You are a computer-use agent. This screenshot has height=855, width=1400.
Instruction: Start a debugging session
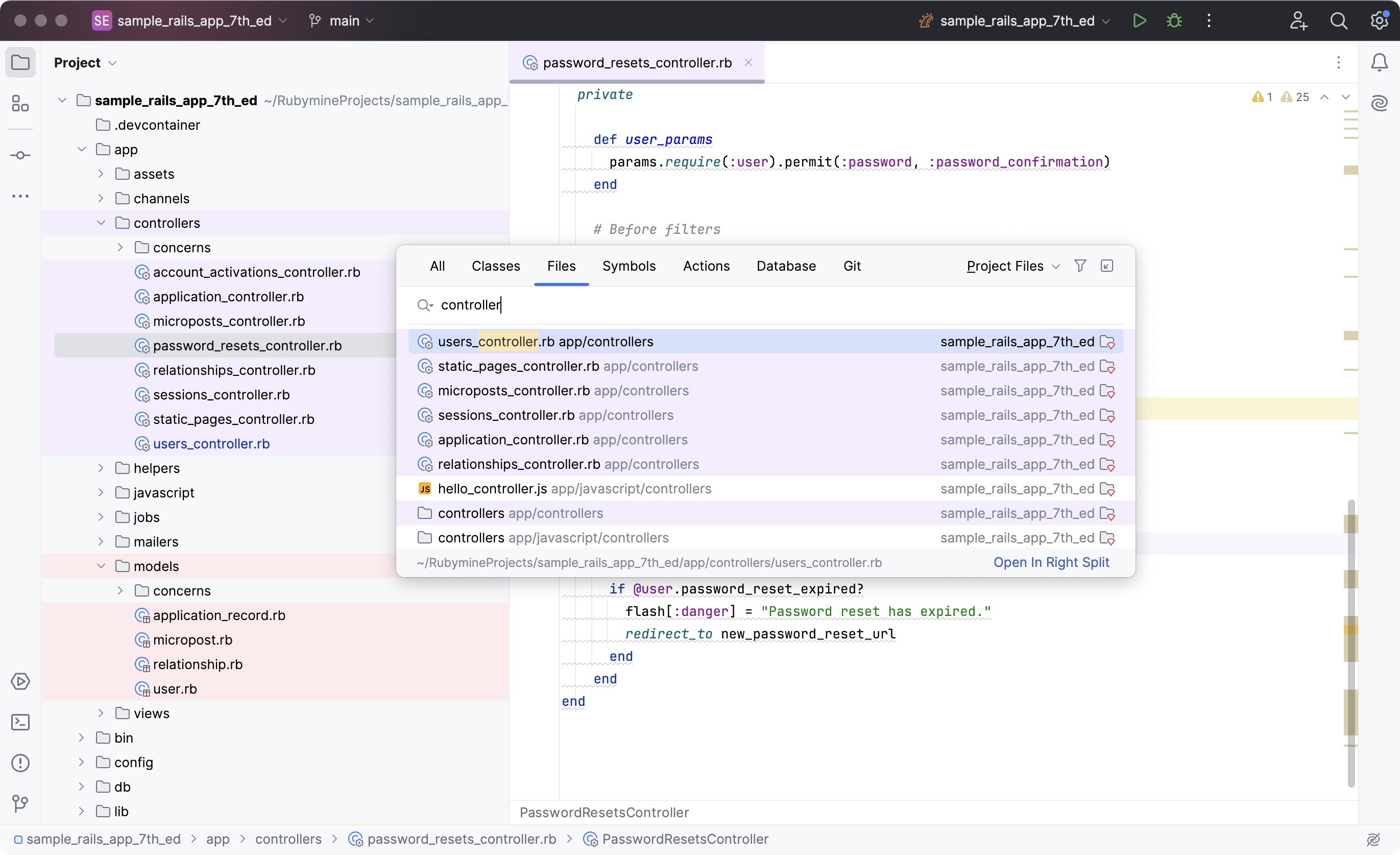[1174, 20]
